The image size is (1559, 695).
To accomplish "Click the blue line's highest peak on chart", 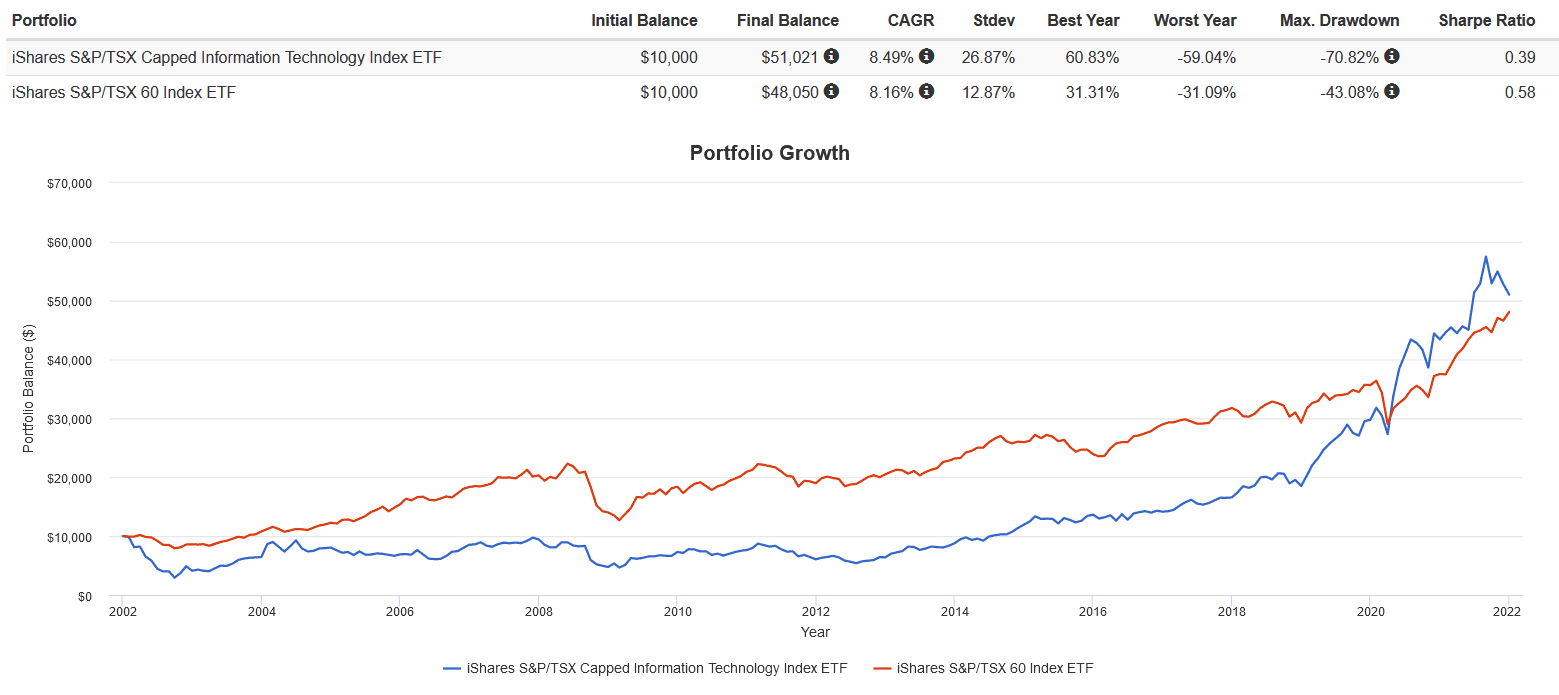I will [1485, 257].
